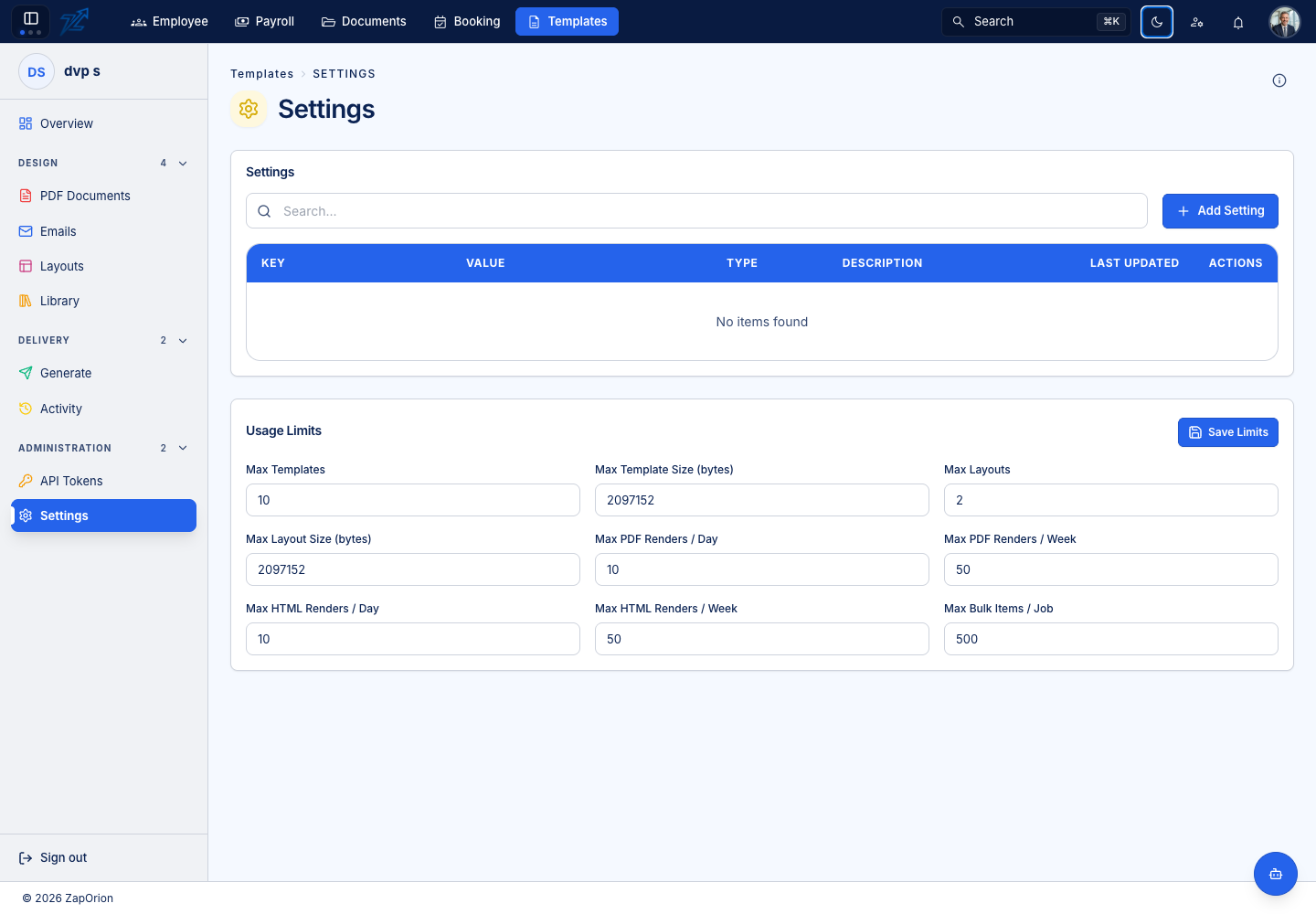Screen dimensions: 1316x914
Task: Open Layouts in sidebar
Action: (x=103, y=266)
